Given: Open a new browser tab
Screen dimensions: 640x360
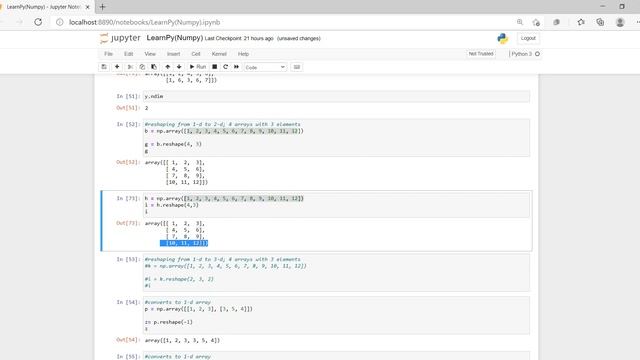Looking at the screenshot, I should coord(102,7).
